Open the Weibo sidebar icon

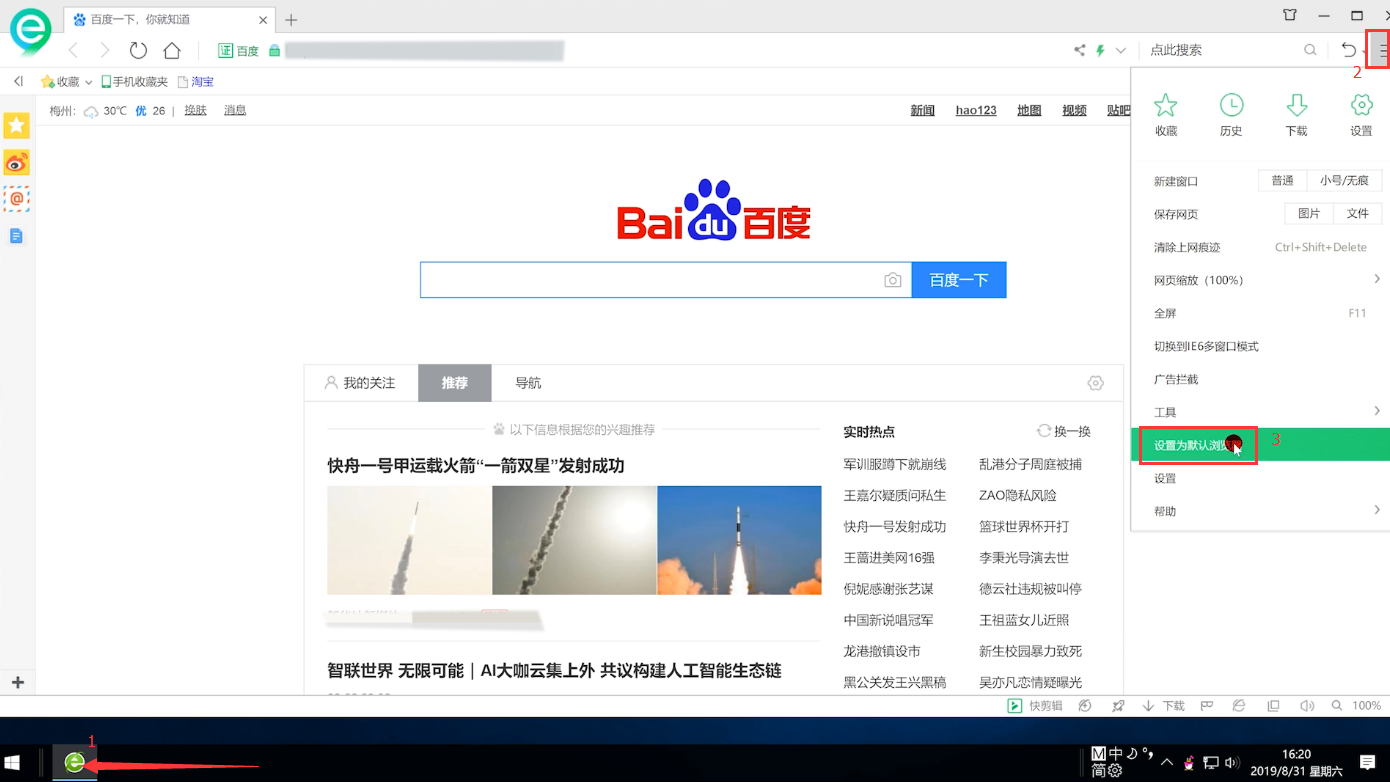(x=16, y=162)
